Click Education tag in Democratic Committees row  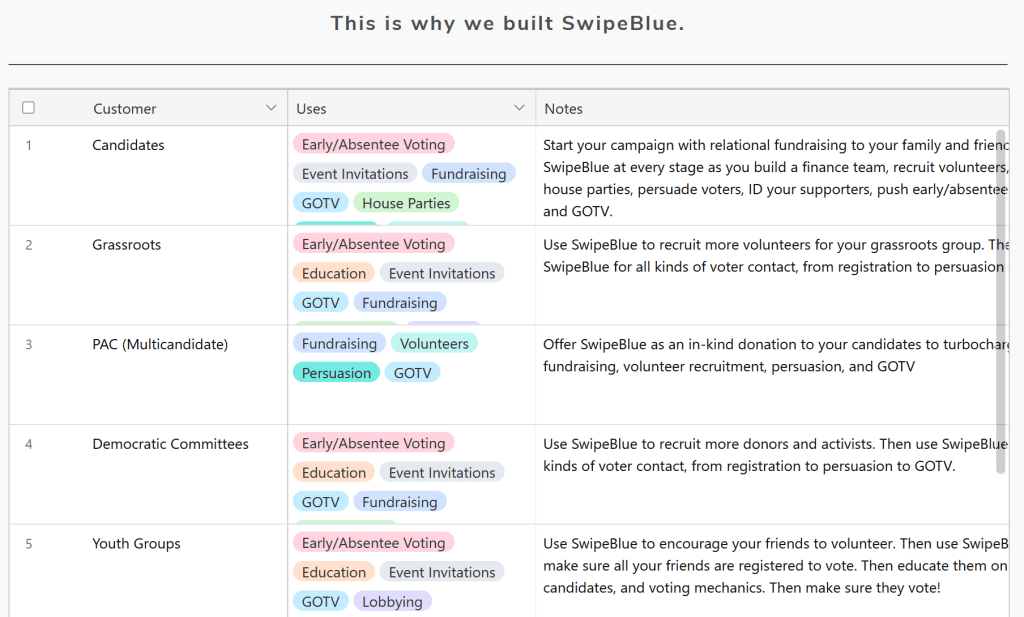334,473
